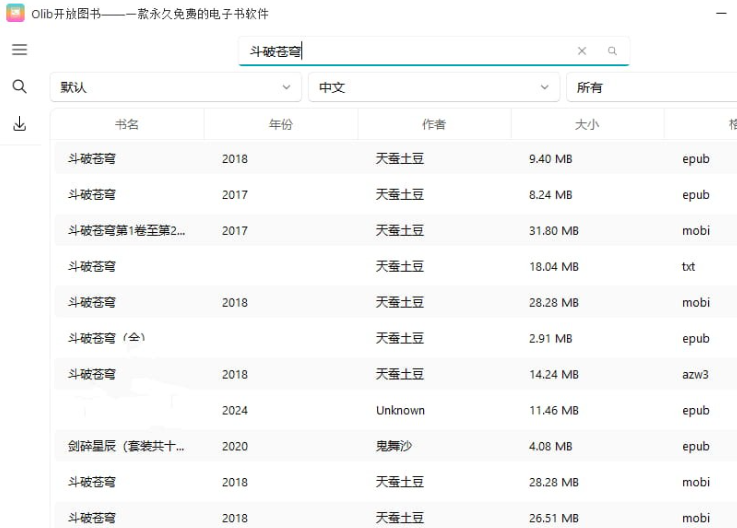Open the hamburger navigation menu
The height and width of the screenshot is (528, 737).
[19, 50]
